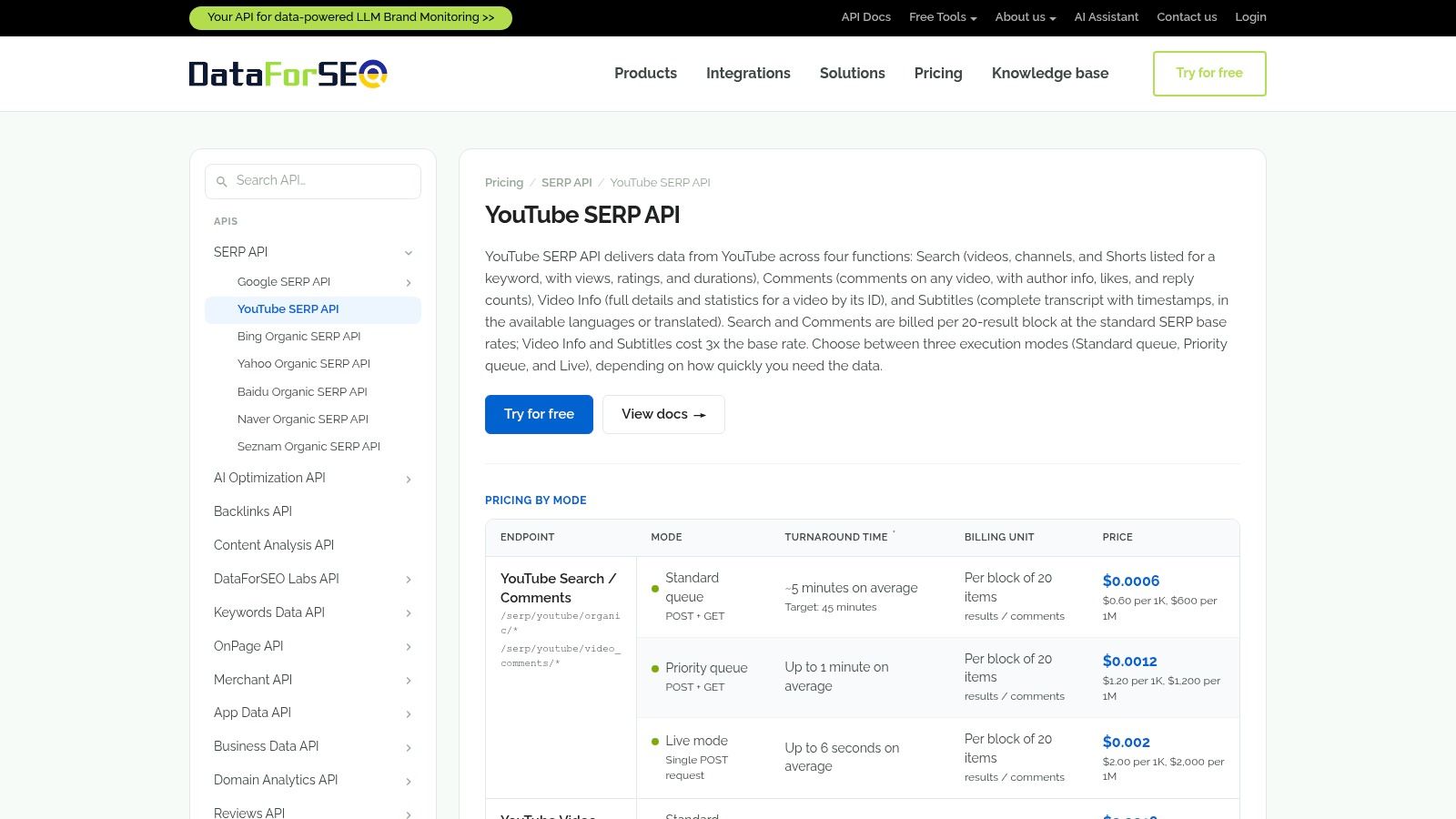Open the Free Tools dropdown
Viewport: 1456px width, 819px height.
(x=943, y=17)
